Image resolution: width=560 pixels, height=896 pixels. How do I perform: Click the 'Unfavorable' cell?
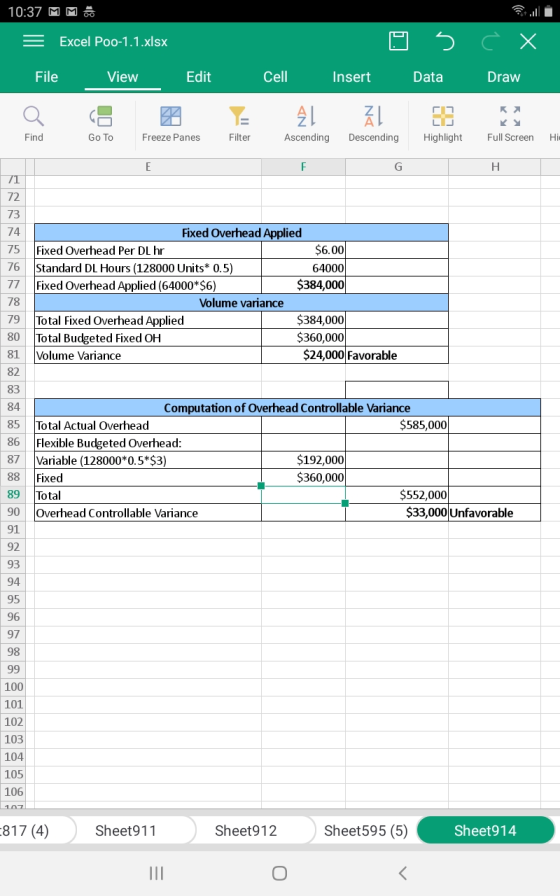coord(494,513)
